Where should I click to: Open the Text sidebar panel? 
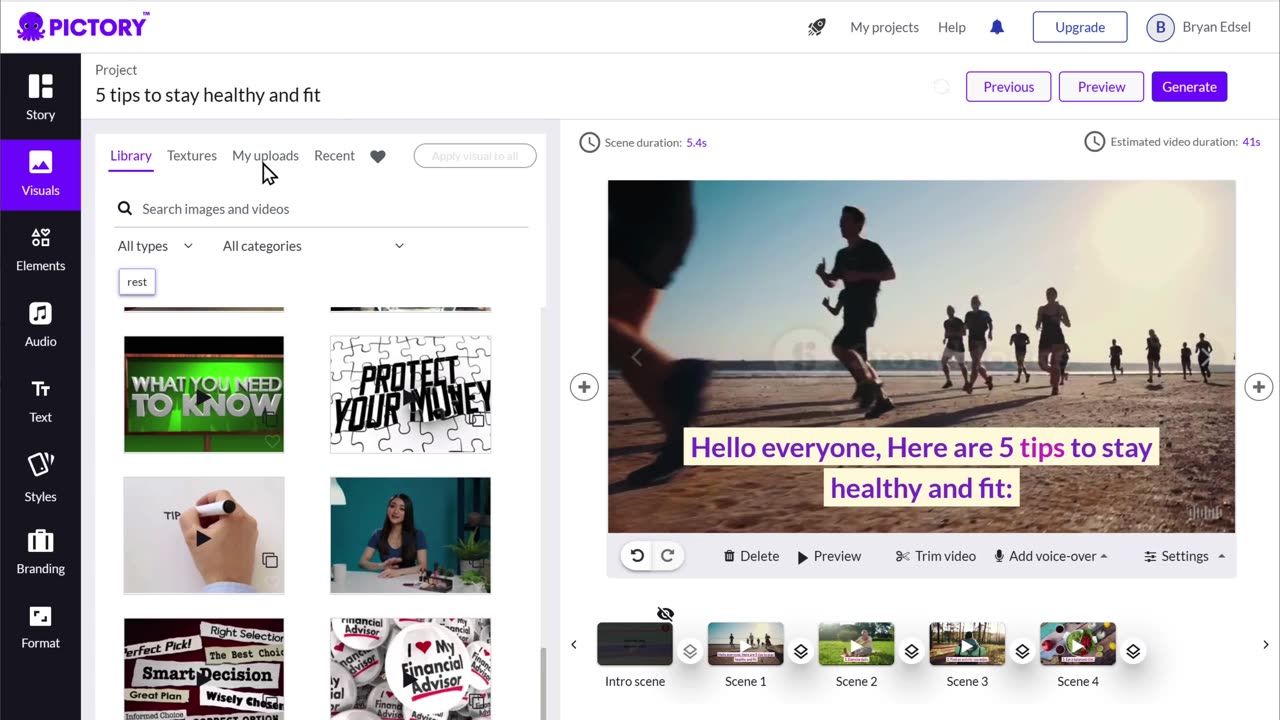tap(40, 401)
